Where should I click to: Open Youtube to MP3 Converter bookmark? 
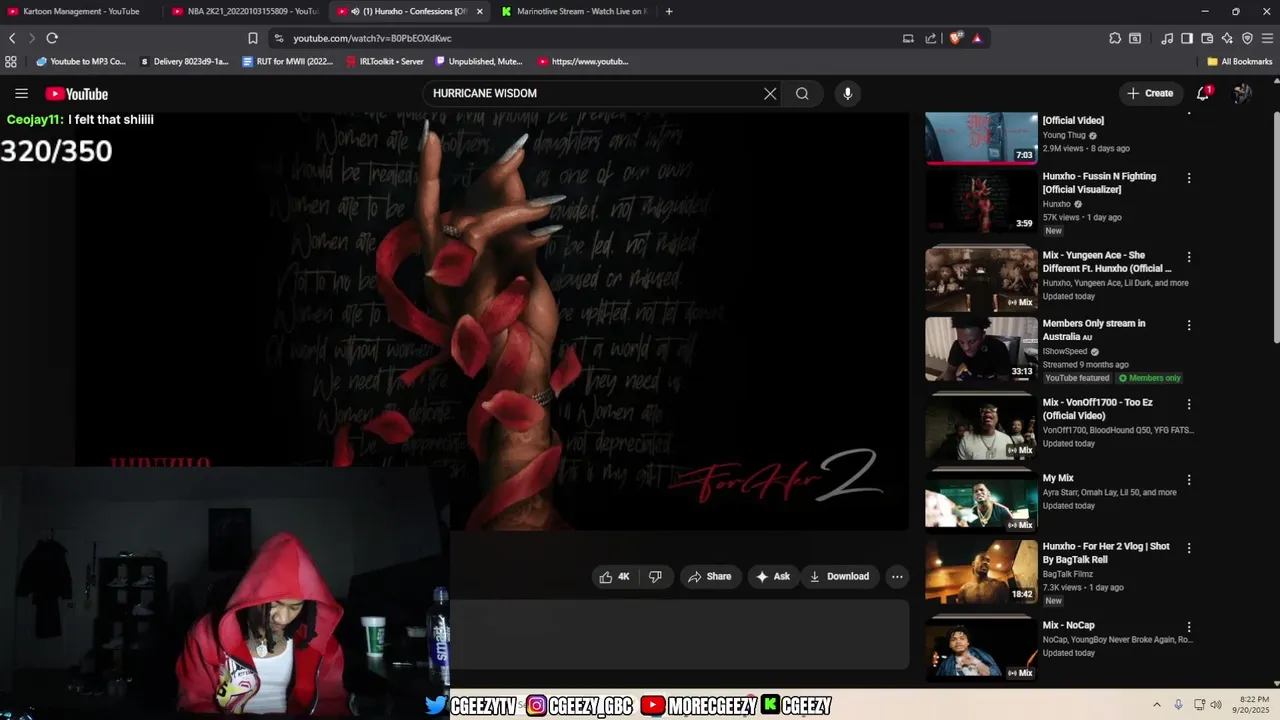pyautogui.click(x=81, y=61)
